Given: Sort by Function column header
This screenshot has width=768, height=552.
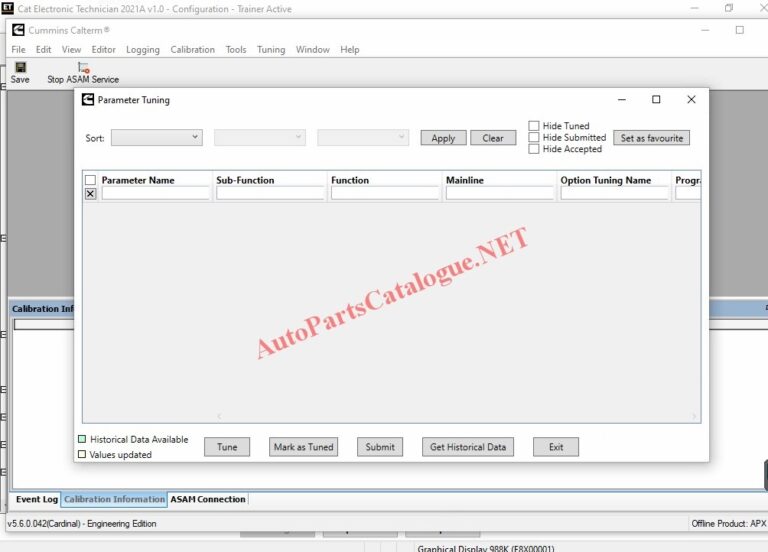Looking at the screenshot, I should tap(350, 180).
